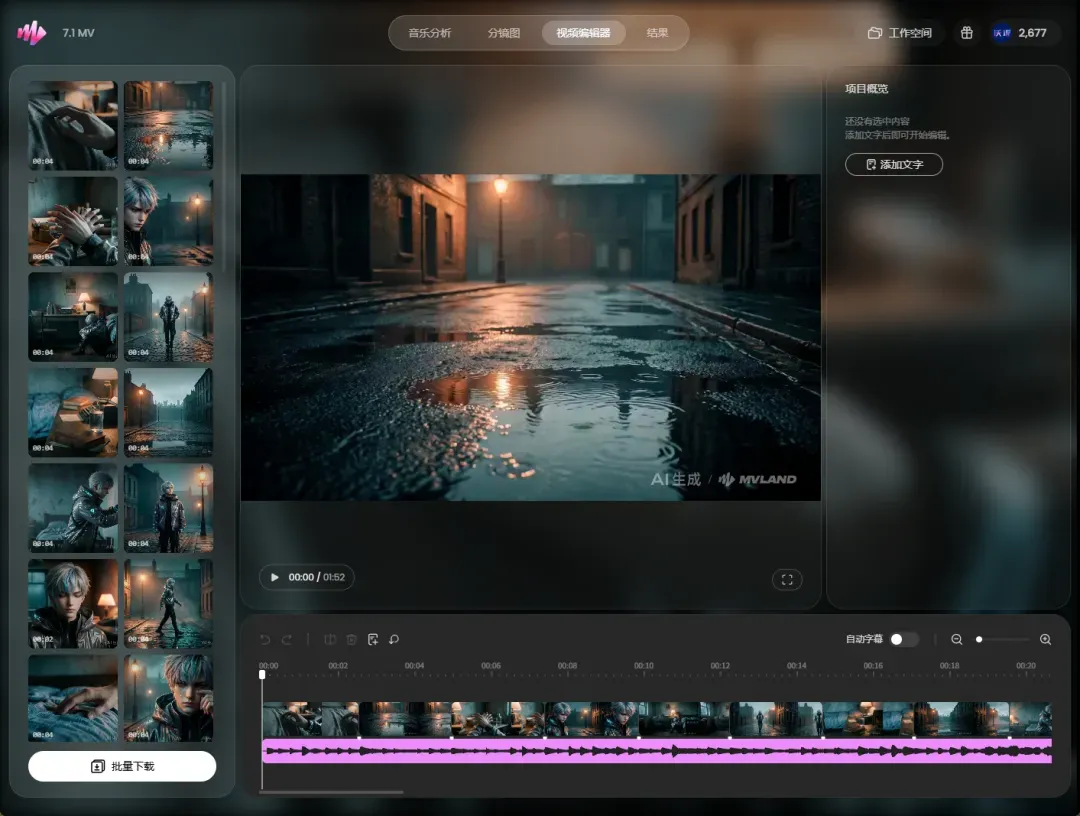Enter fullscreen preview mode
The width and height of the screenshot is (1080, 816).
pyautogui.click(x=787, y=580)
